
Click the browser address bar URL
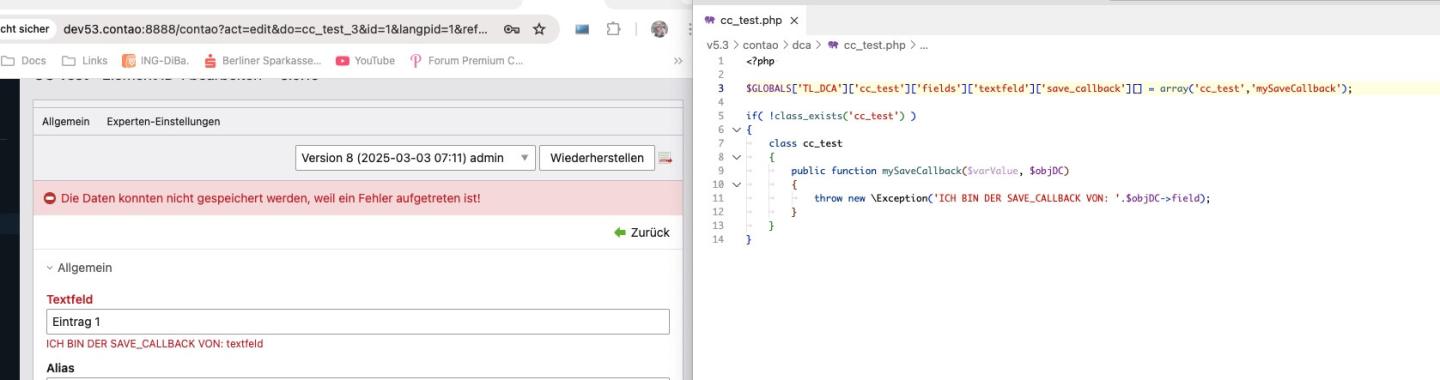tap(275, 29)
